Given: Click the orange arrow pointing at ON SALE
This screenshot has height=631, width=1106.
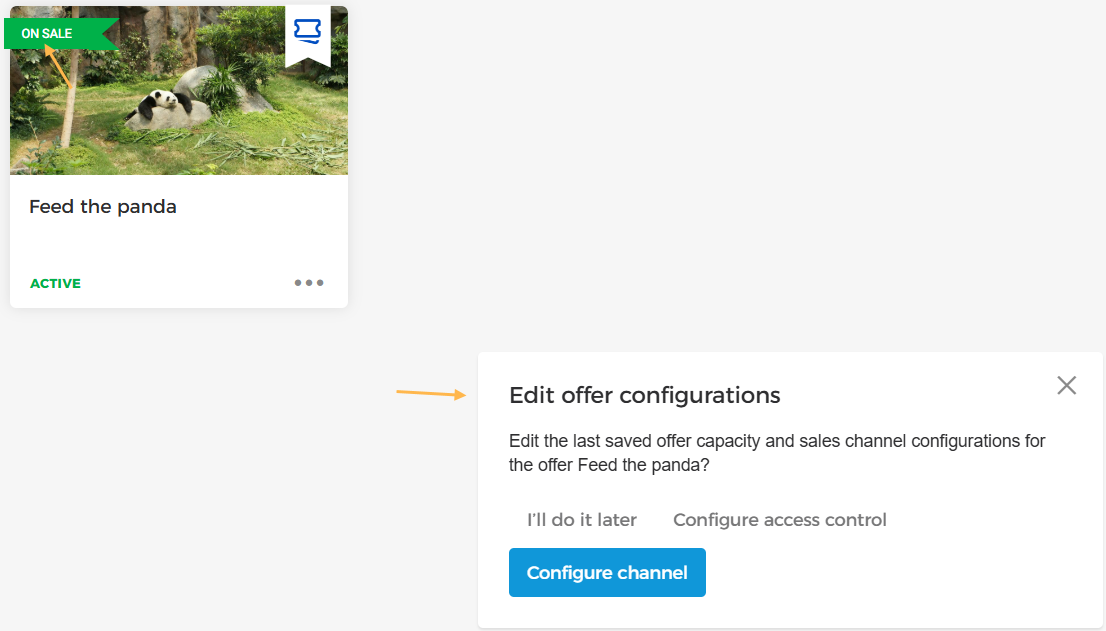Looking at the screenshot, I should click(58, 64).
